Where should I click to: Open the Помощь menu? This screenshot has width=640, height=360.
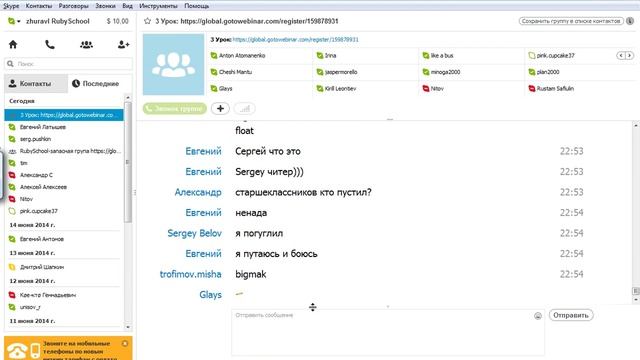pos(196,6)
